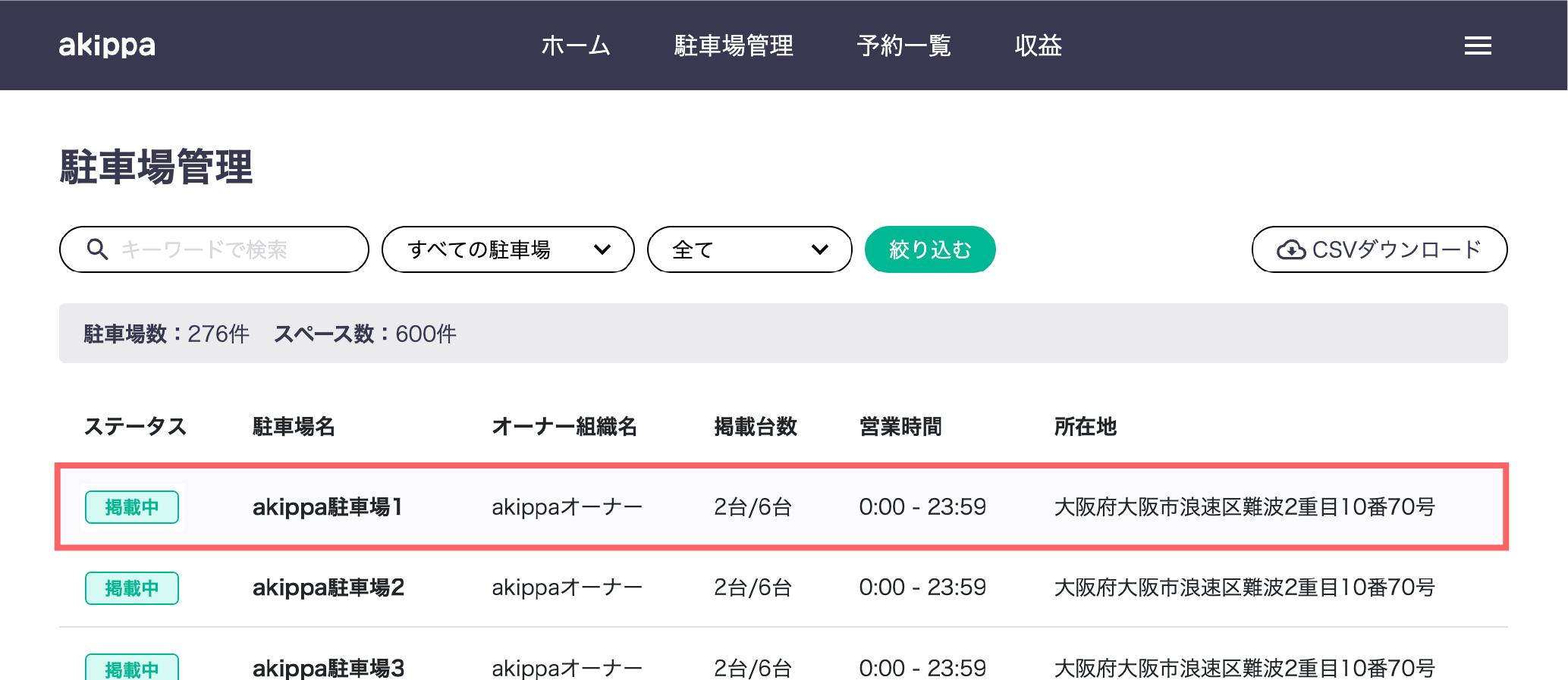The image size is (1568, 680).
Task: Expand the 全て filter dropdown
Action: (749, 249)
